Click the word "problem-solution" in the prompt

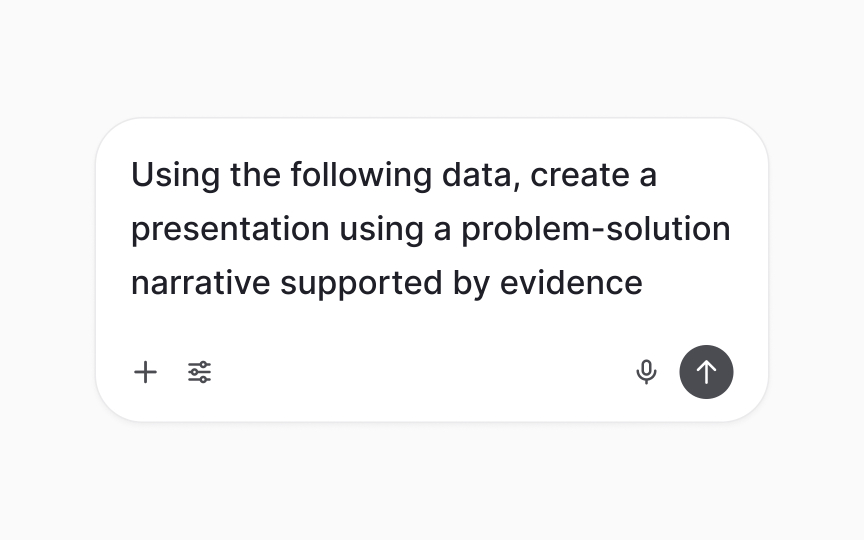point(596,230)
